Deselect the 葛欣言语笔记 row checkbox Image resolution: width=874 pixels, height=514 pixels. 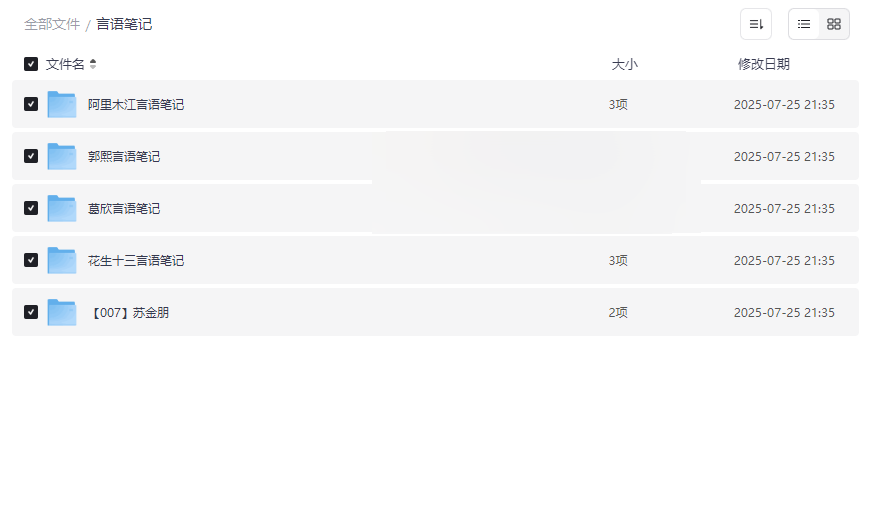coord(31,208)
